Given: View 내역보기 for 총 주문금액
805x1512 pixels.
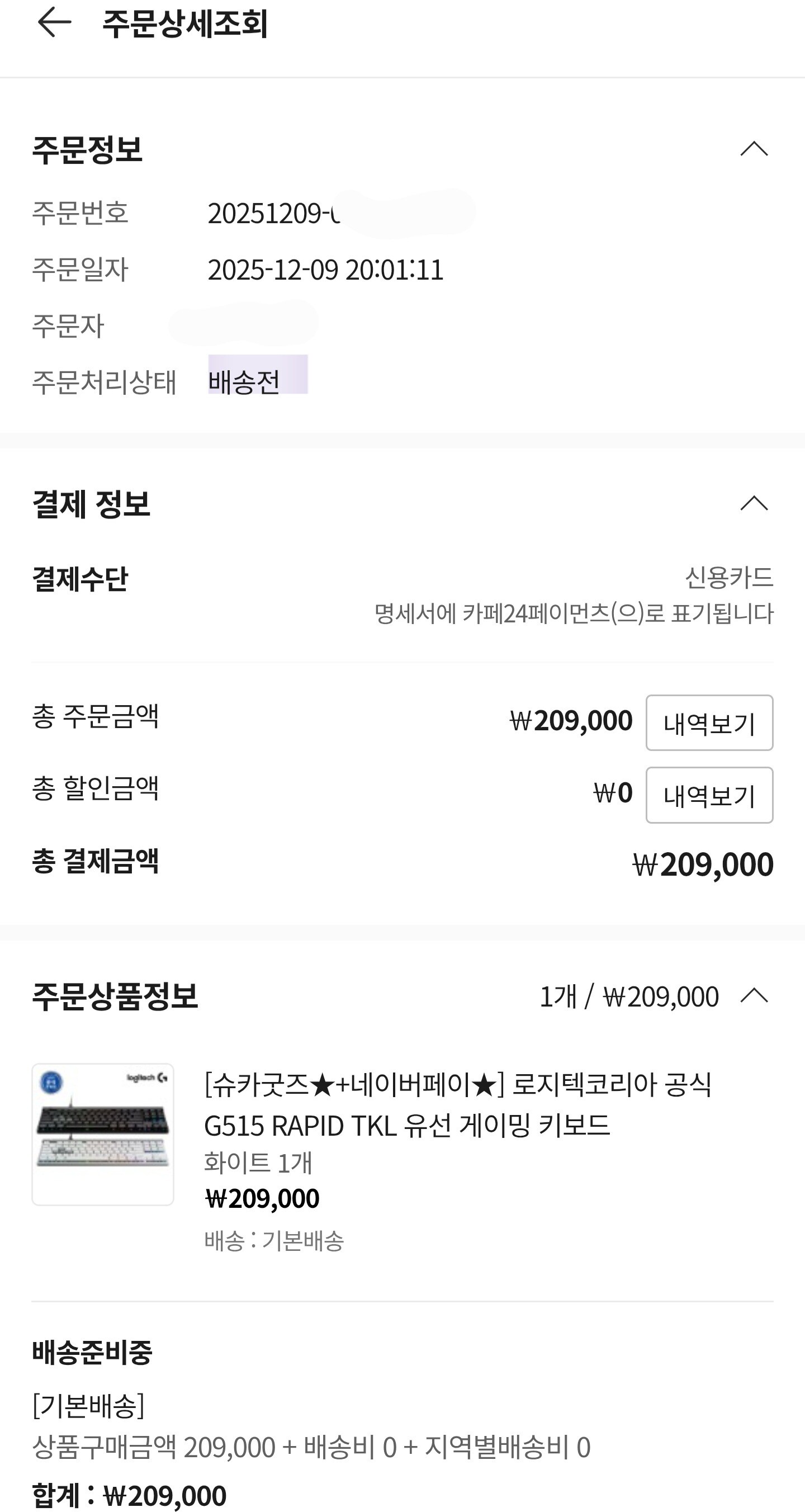Looking at the screenshot, I should coord(709,722).
